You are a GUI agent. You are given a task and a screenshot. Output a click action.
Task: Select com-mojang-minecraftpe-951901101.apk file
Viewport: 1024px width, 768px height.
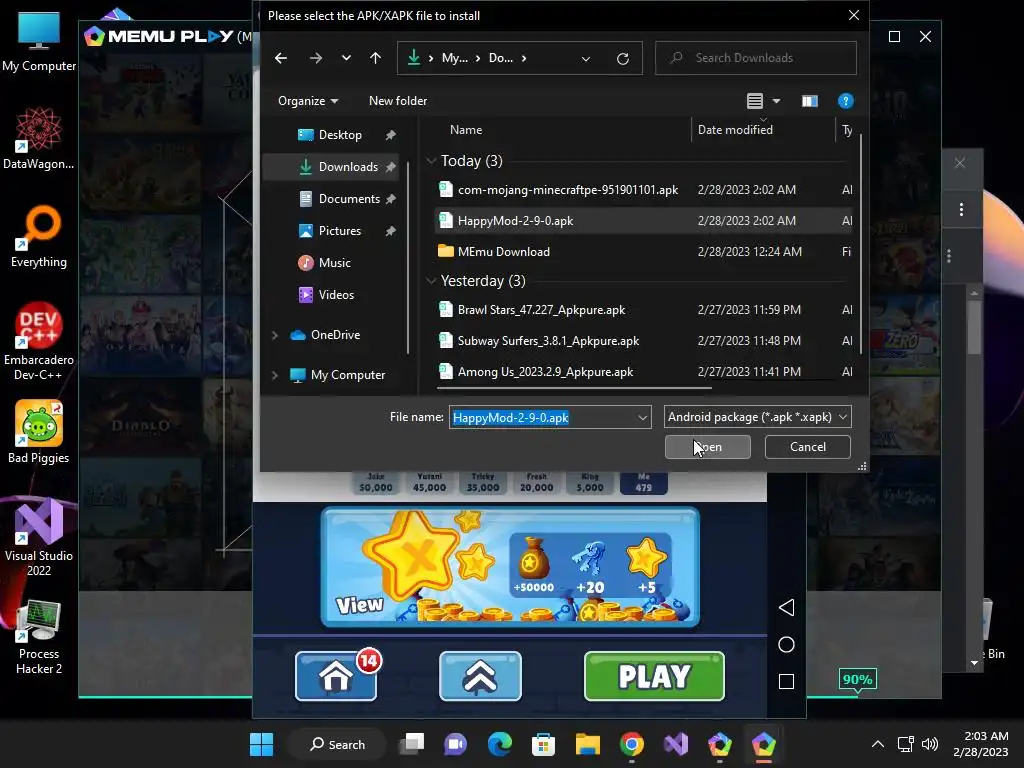click(568, 190)
